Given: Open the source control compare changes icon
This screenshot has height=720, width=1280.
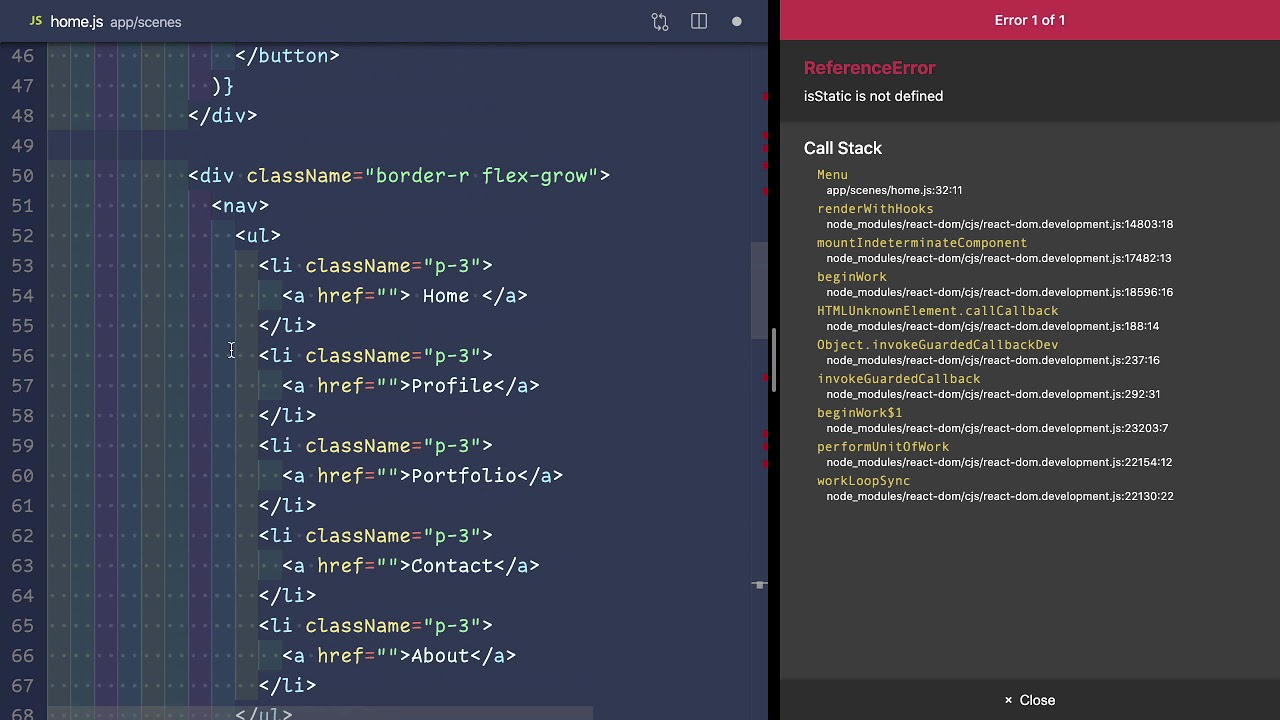Looking at the screenshot, I should pyautogui.click(x=660, y=22).
